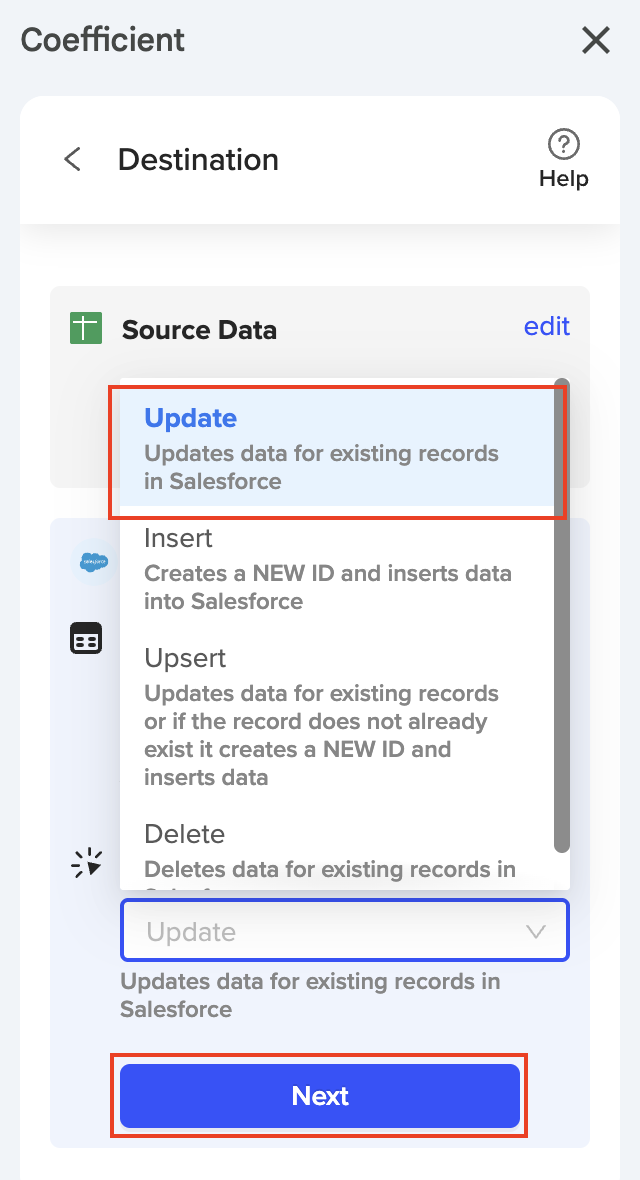Click the Coefficient panel title
Viewport: 640px width, 1180px height.
tap(103, 40)
